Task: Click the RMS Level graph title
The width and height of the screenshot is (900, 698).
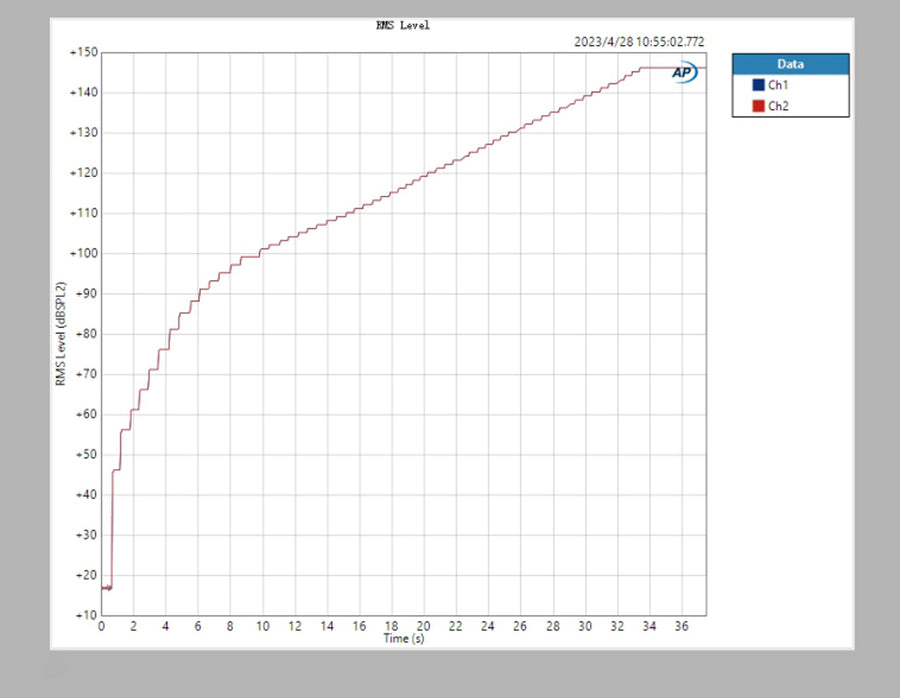Action: click(x=403, y=26)
